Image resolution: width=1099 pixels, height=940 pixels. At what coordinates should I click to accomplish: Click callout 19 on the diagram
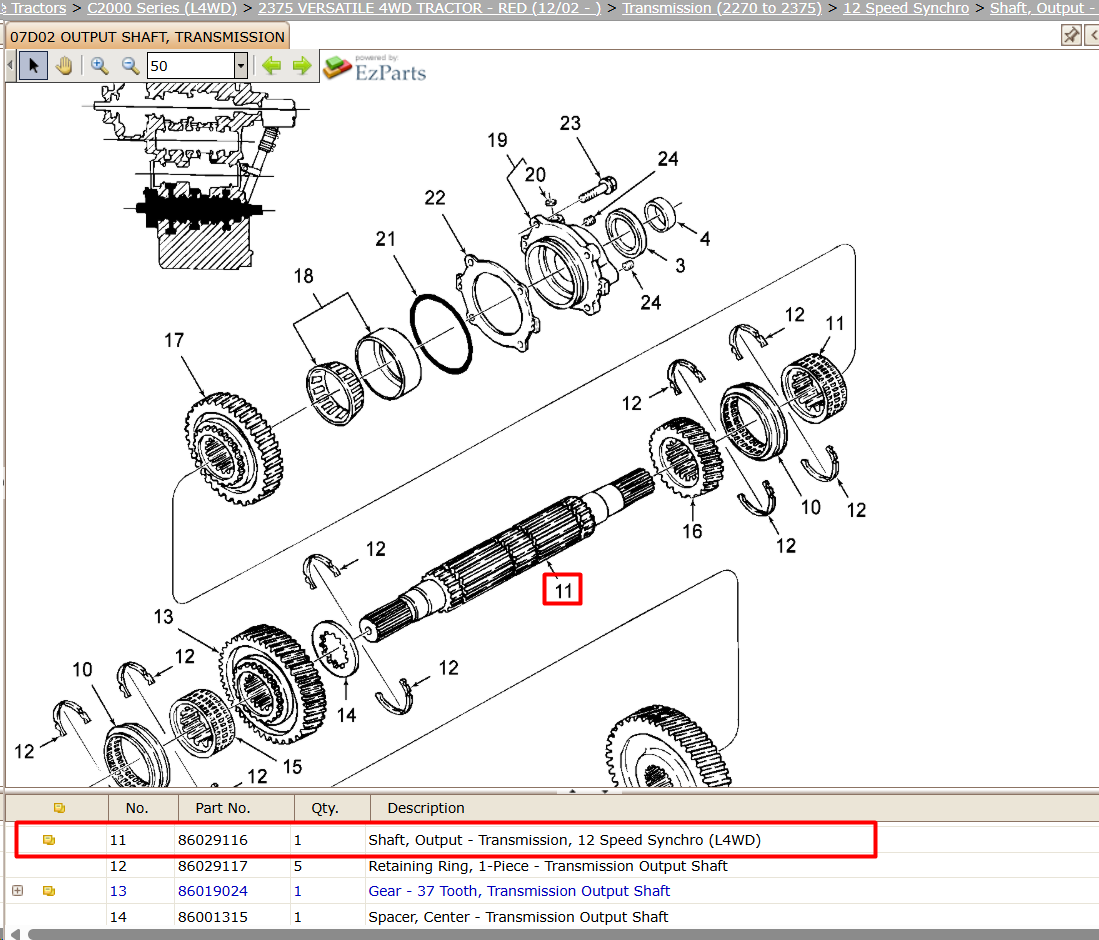coord(498,140)
